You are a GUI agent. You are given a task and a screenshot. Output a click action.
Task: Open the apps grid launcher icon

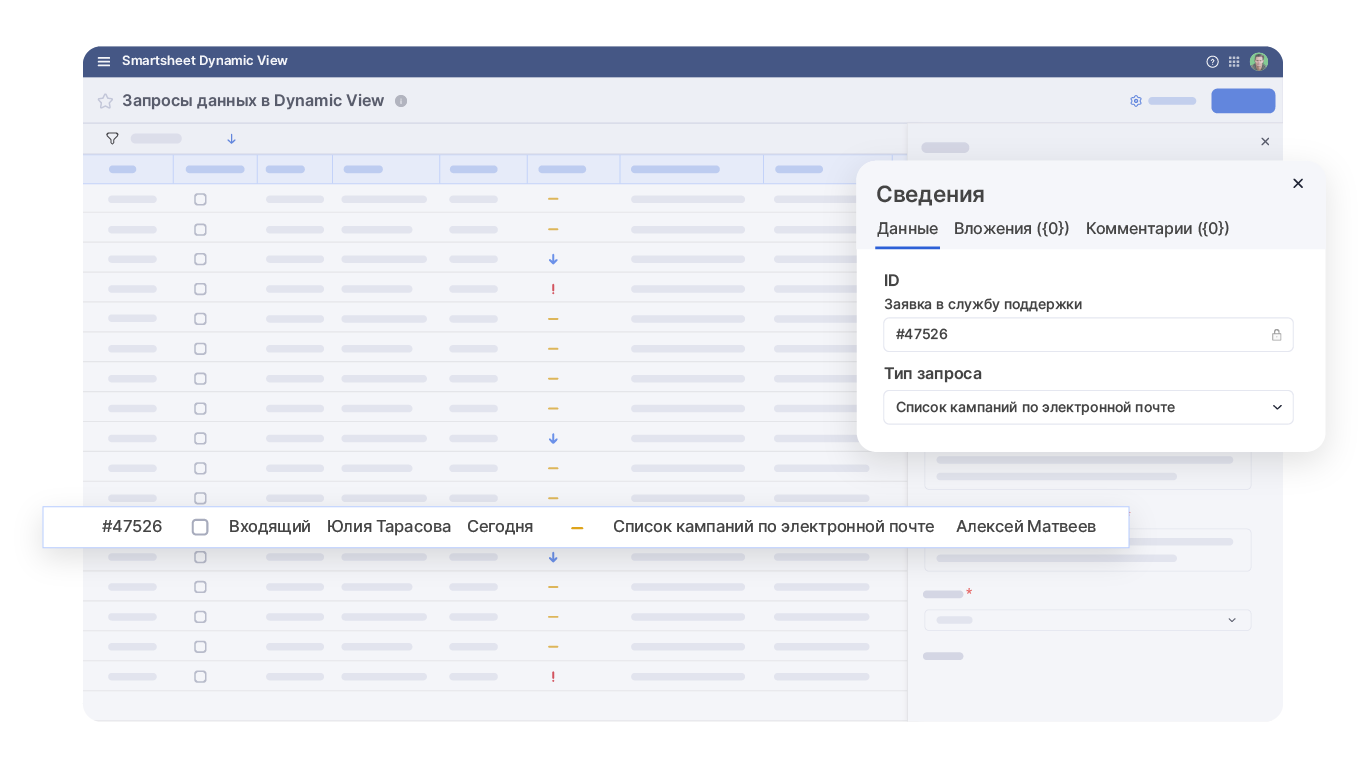click(x=1234, y=62)
